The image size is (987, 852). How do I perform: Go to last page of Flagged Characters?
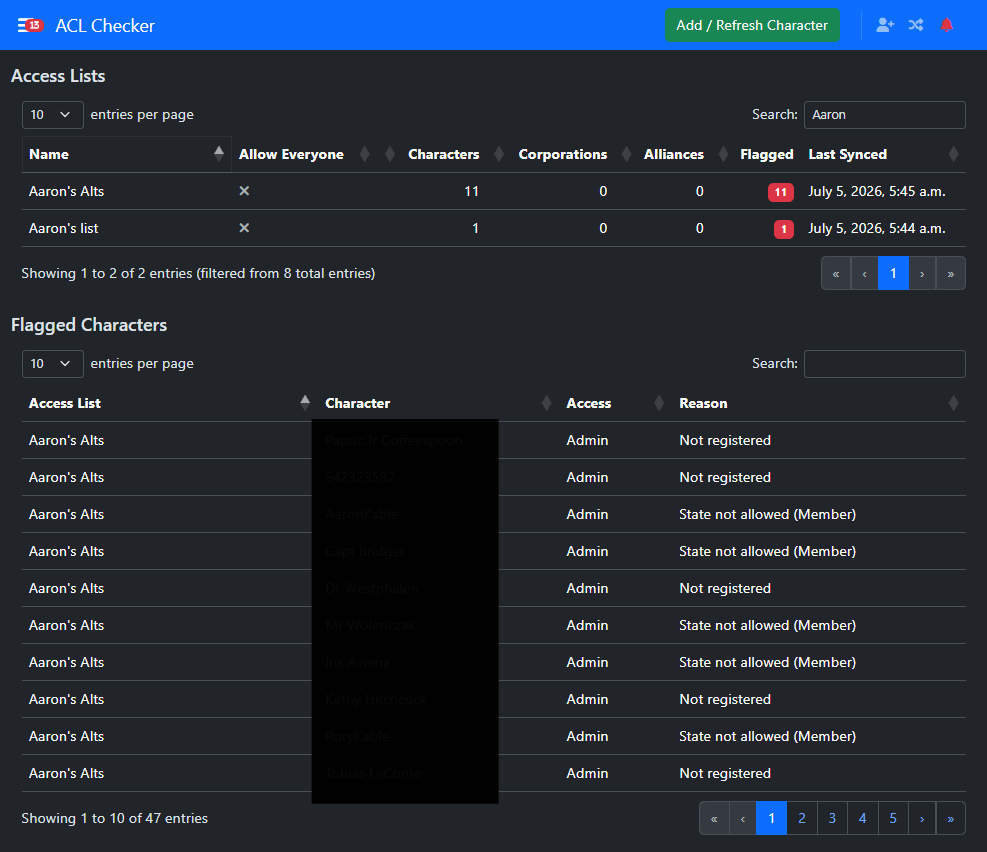coord(950,818)
